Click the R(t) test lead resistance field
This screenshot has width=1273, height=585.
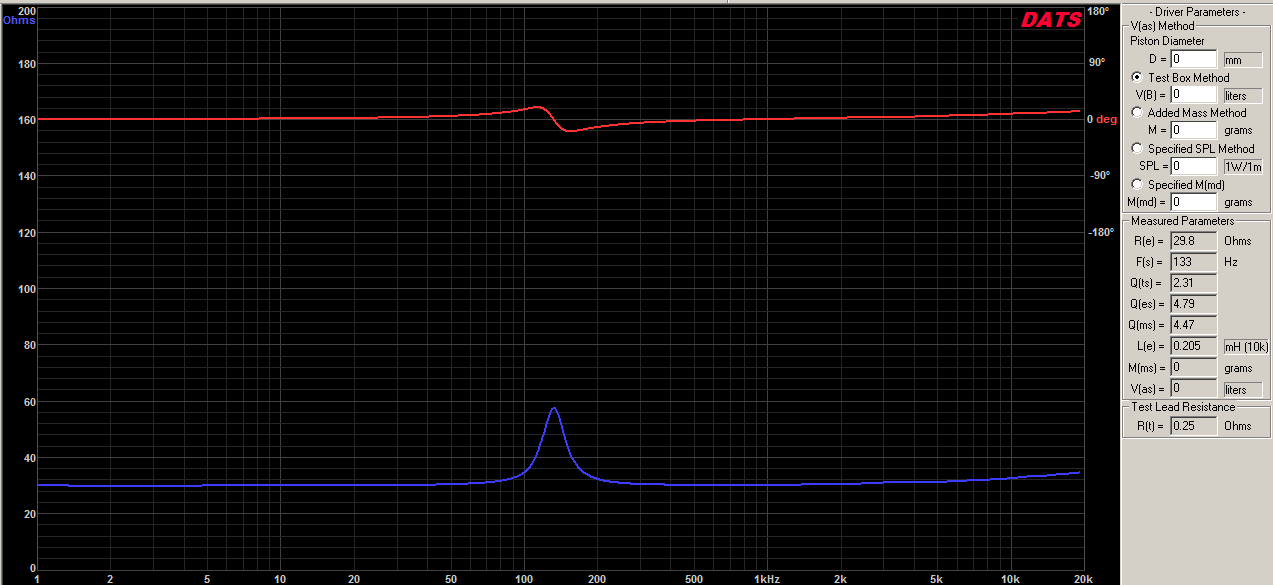pos(1194,426)
